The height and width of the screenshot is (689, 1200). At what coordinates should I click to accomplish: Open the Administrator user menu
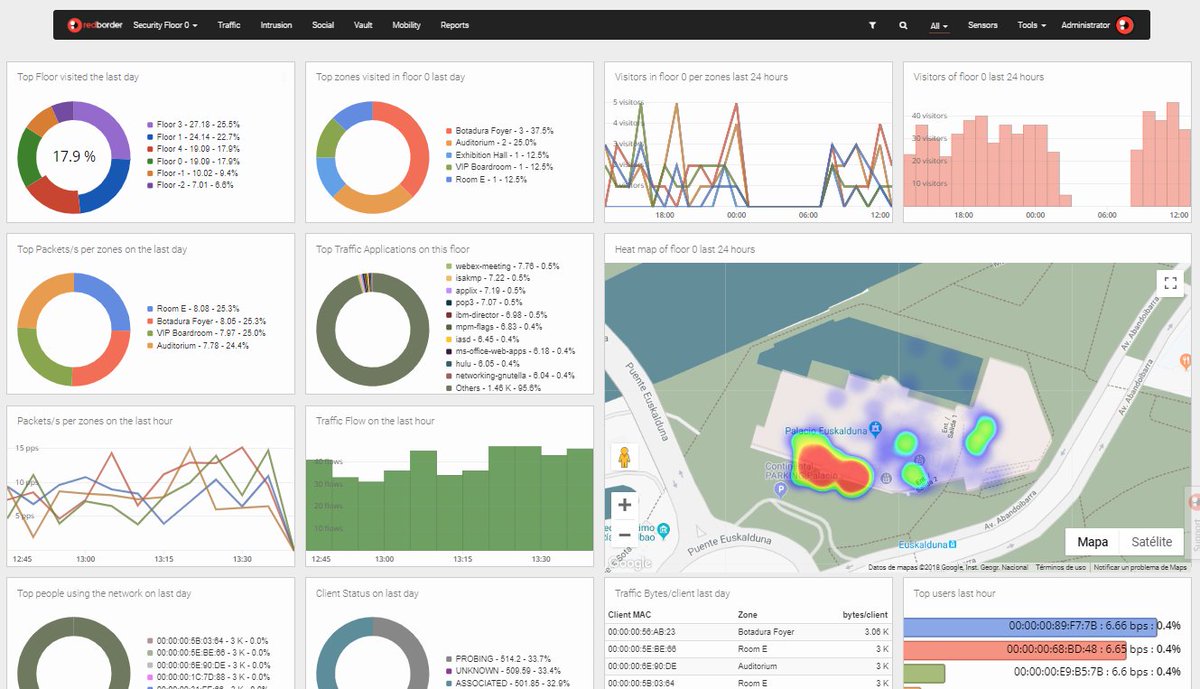coord(1086,25)
